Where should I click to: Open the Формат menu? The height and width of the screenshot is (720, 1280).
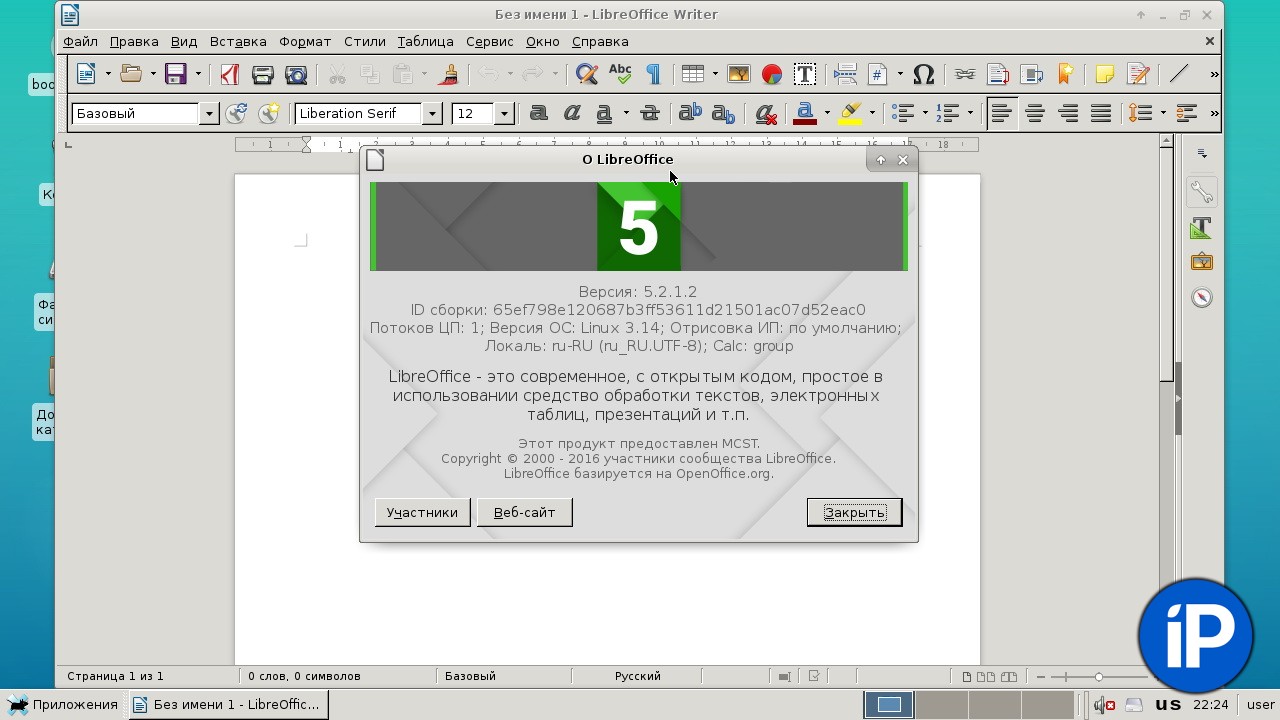click(x=305, y=42)
